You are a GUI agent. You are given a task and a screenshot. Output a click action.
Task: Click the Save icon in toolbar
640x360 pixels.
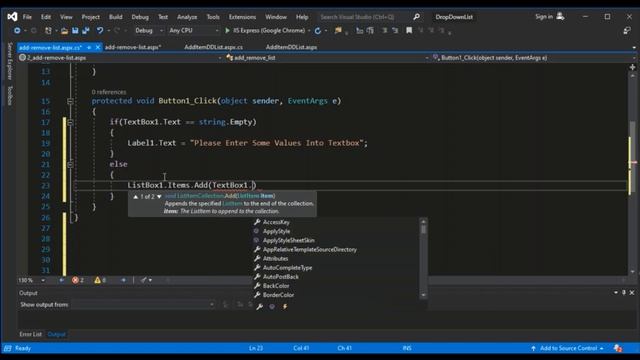75,31
